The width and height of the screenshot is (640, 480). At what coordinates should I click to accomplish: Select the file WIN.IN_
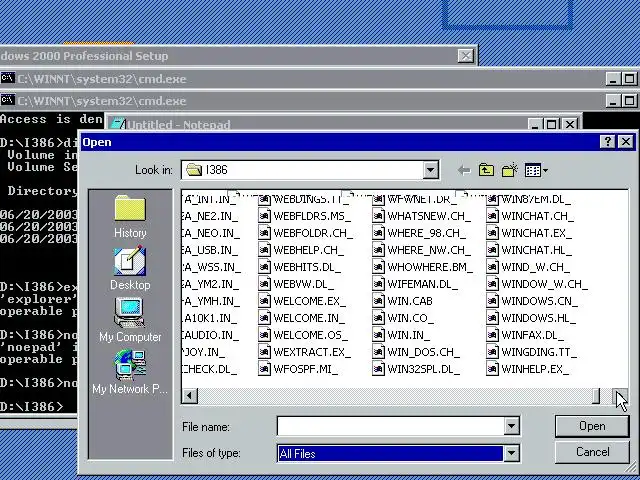click(x=401, y=335)
